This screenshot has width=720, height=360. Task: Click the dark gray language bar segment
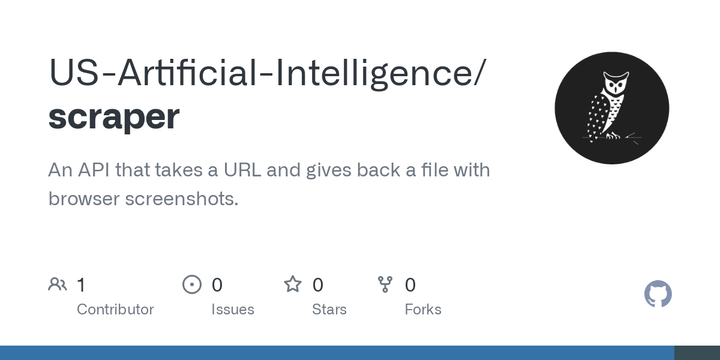tap(697, 353)
